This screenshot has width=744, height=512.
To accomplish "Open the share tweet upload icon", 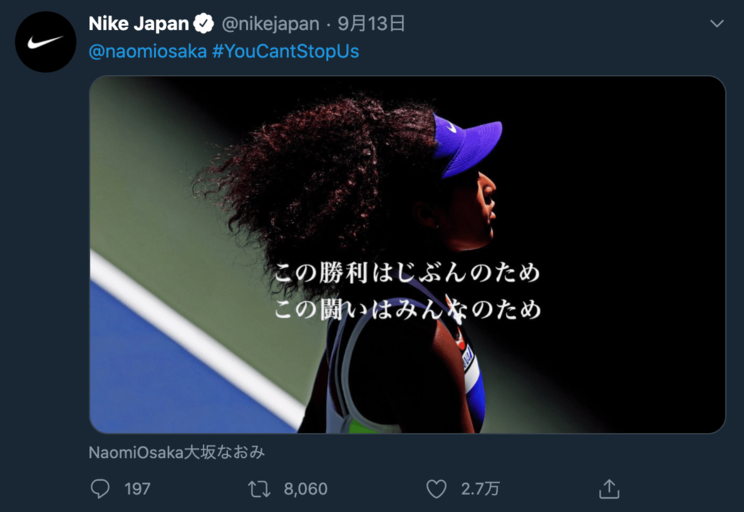I will (609, 489).
